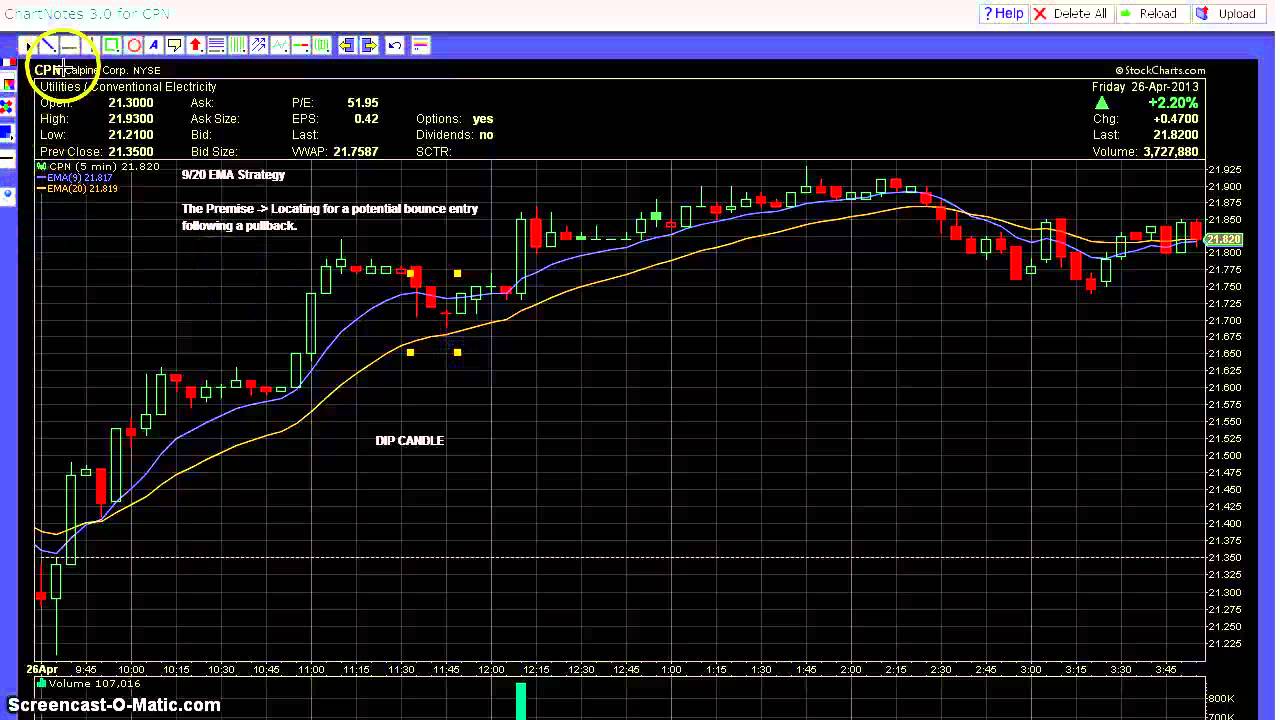
Task: Click the yellow left-arrow move back icon
Action: click(x=348, y=45)
